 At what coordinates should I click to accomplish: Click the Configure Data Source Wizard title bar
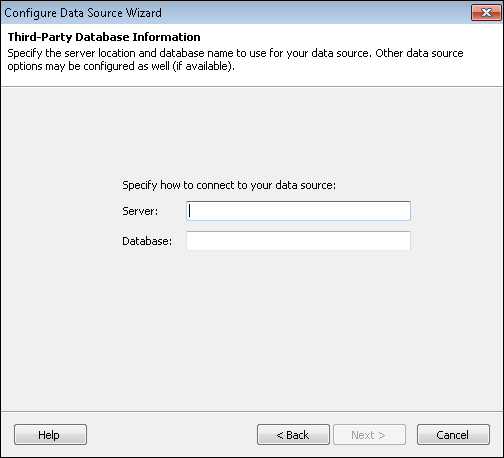coord(233,13)
